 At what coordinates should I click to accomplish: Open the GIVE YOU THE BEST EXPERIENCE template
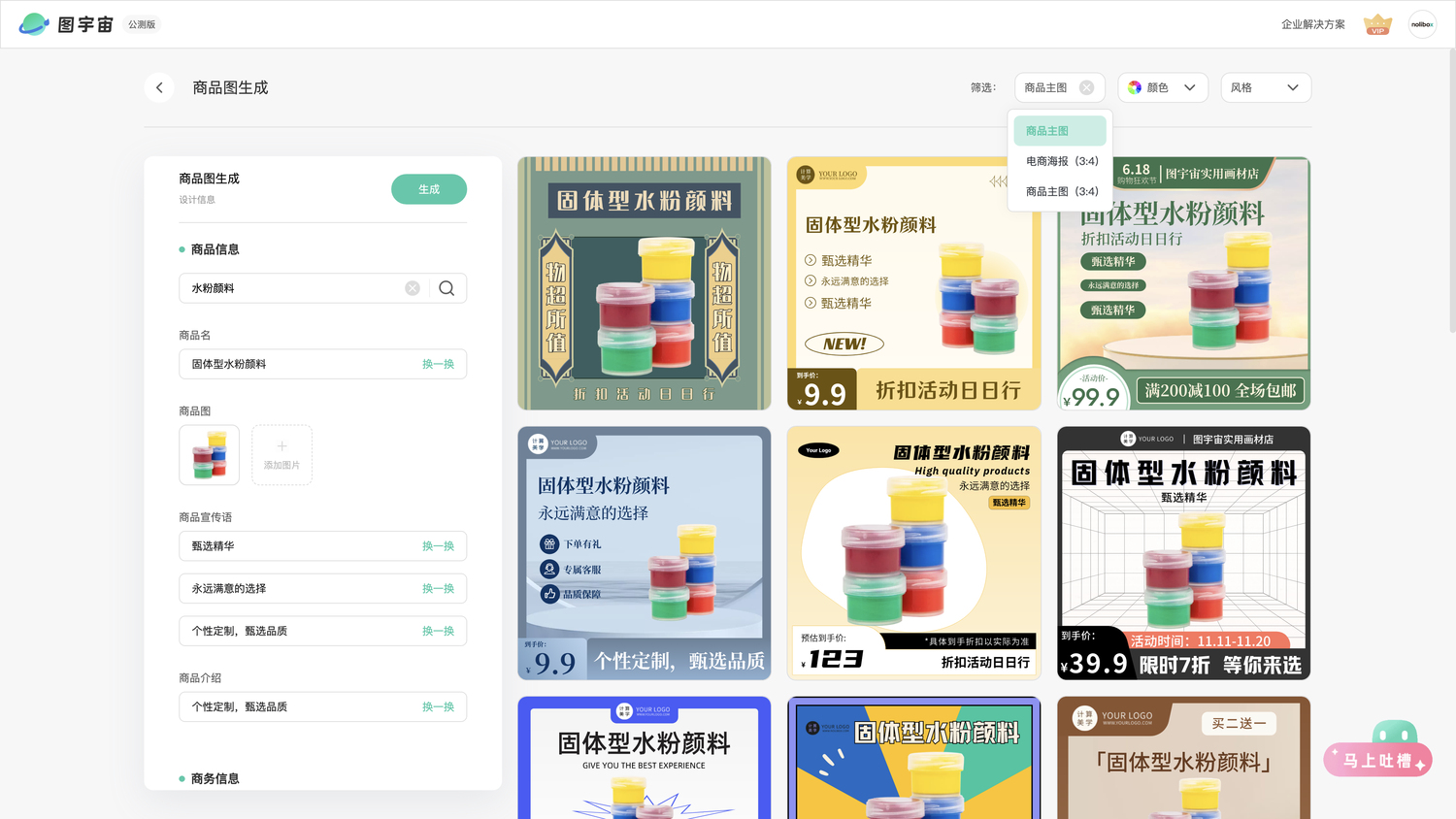645,758
